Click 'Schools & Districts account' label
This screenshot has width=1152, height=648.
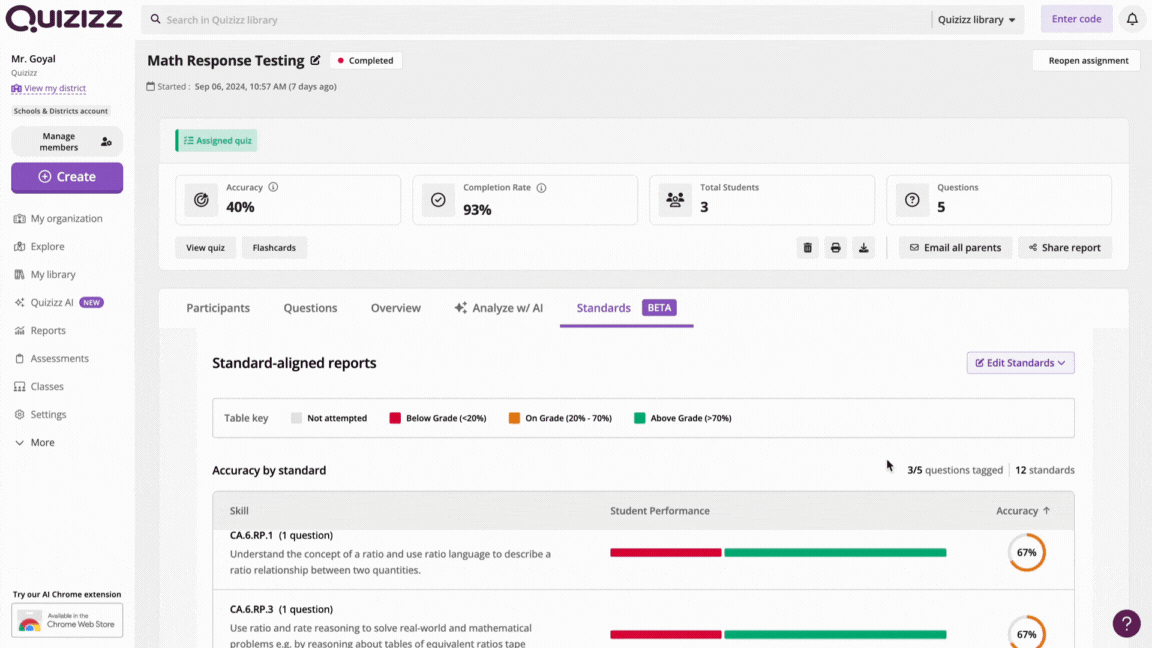61,111
